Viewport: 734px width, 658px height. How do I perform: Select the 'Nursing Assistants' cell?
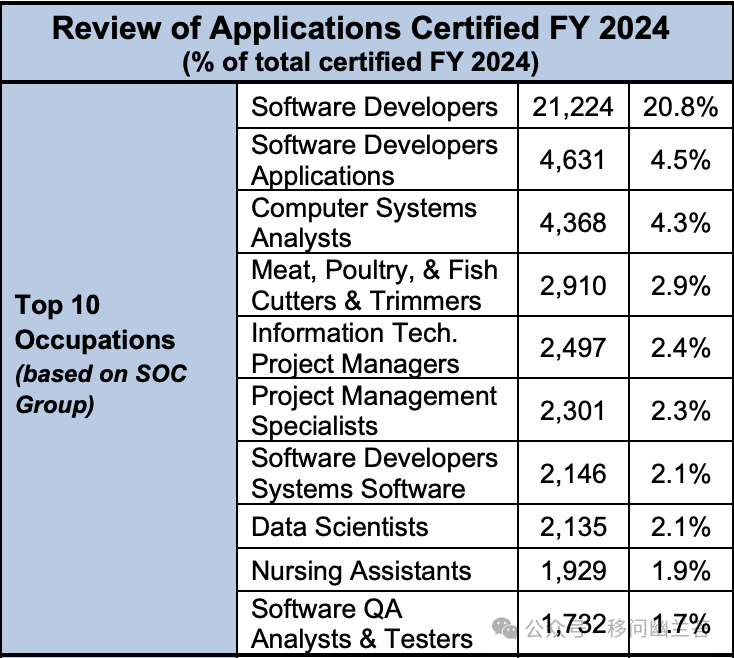click(361, 571)
